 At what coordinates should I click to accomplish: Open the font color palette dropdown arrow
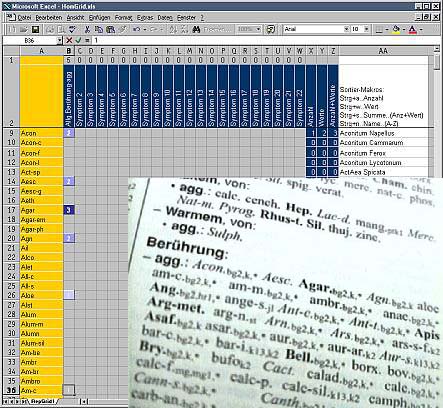coord(421,29)
